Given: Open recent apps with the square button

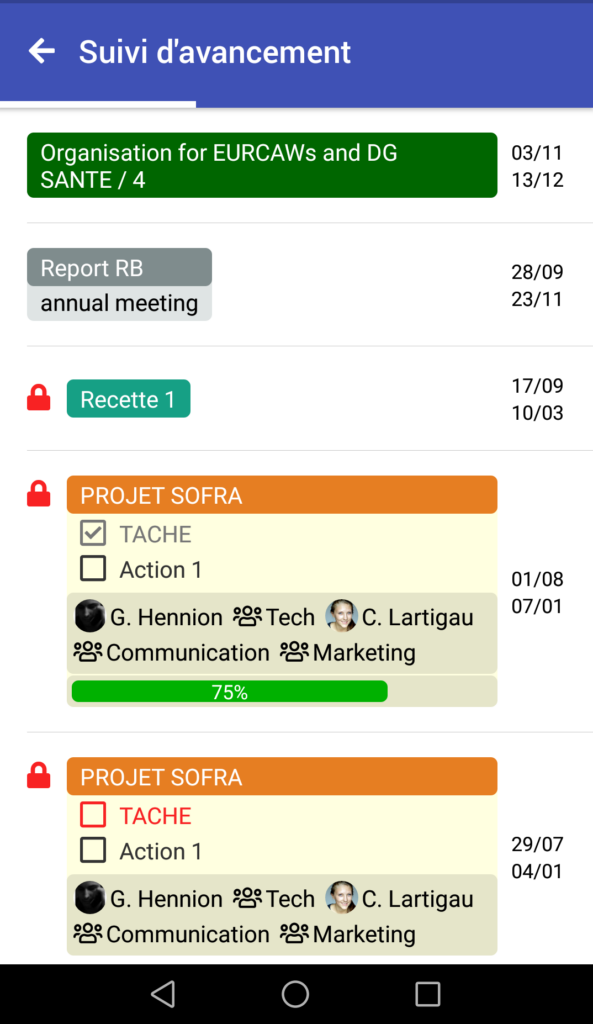Looking at the screenshot, I should pos(428,994).
